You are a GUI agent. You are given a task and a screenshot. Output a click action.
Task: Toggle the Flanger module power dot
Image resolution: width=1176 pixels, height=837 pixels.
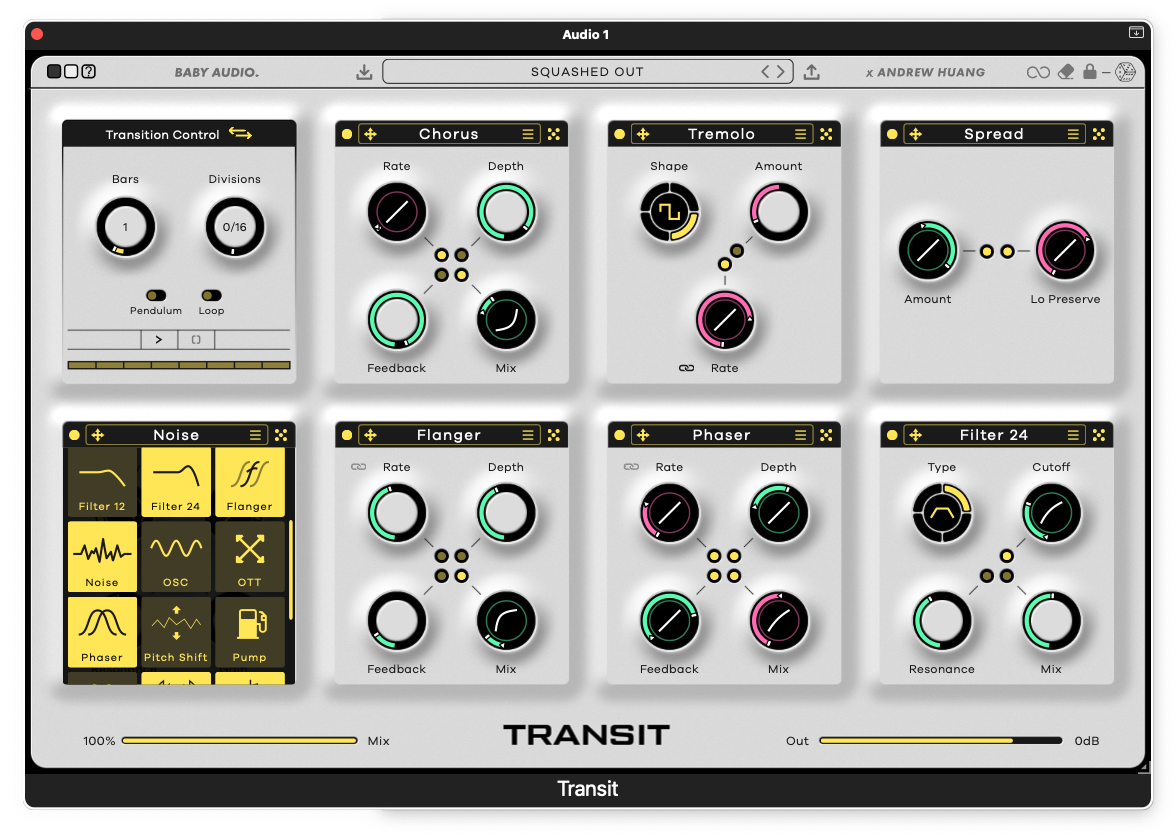click(x=347, y=435)
